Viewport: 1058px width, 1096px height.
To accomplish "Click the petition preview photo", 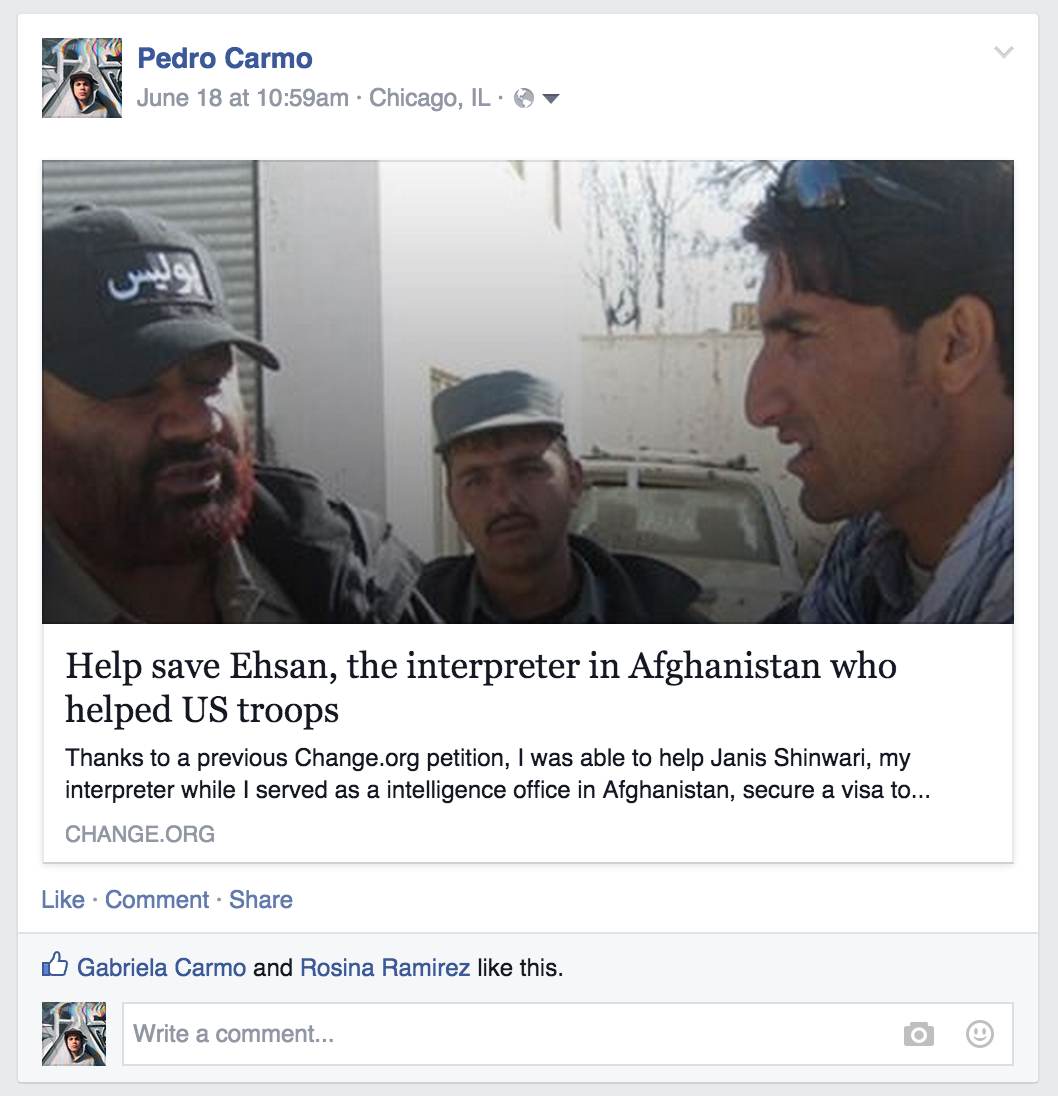I will pyautogui.click(x=528, y=392).
